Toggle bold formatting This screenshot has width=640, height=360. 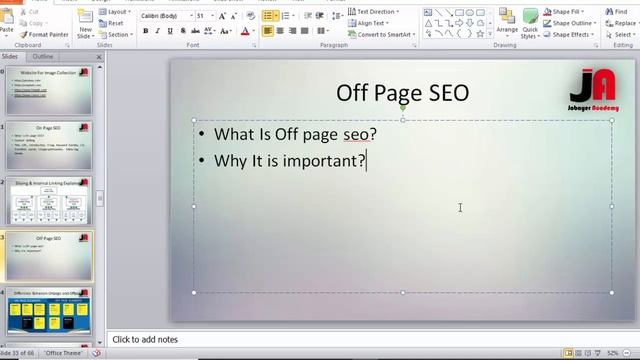point(145,31)
